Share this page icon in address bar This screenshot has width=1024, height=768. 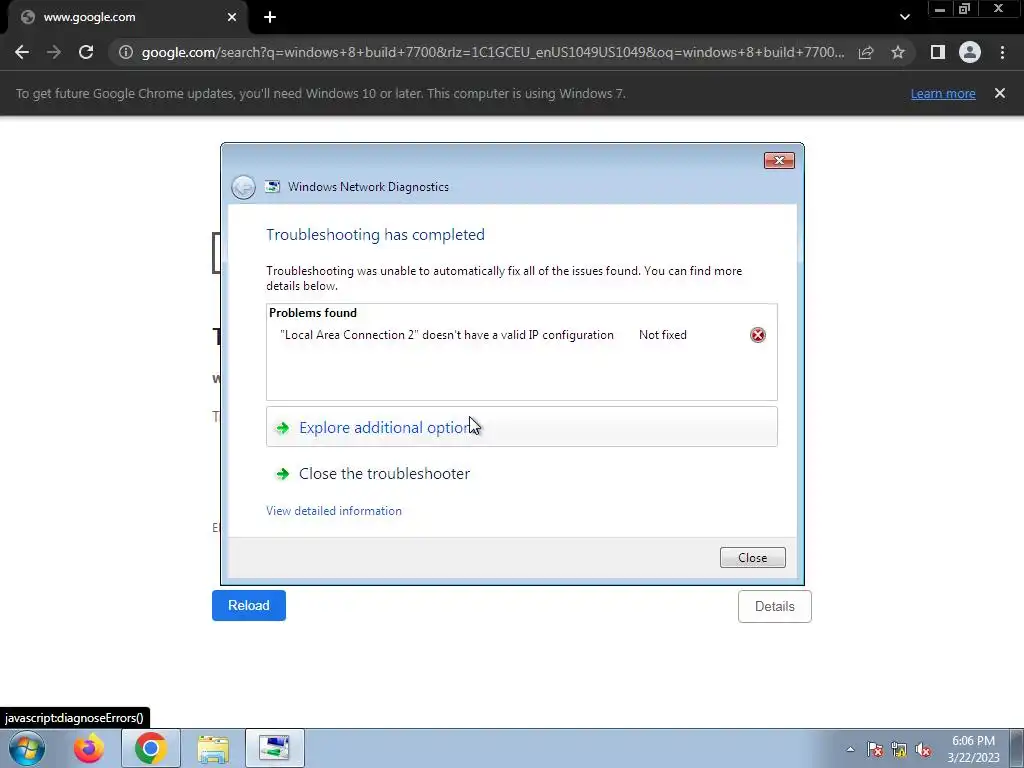click(866, 52)
